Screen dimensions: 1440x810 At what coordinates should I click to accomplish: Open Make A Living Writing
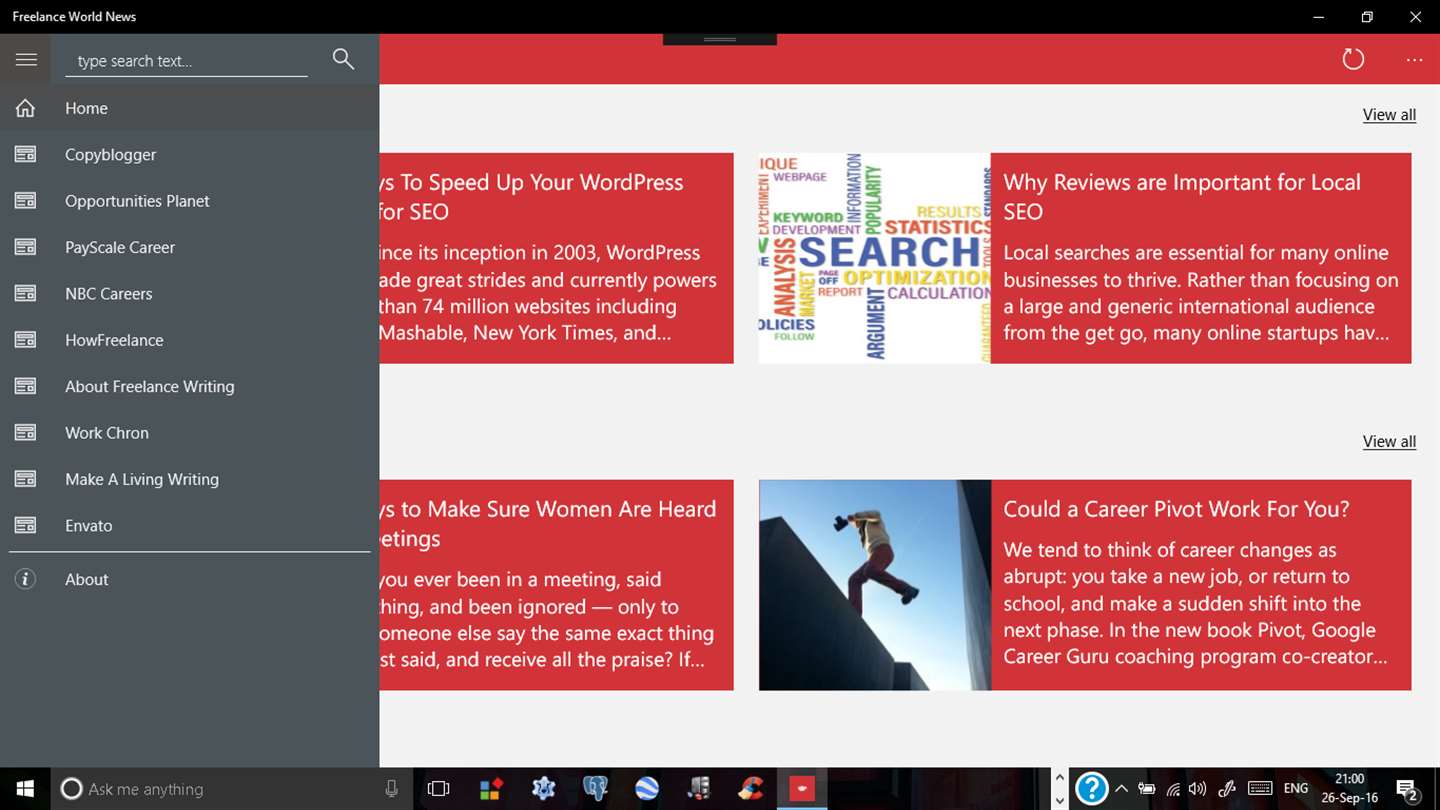pyautogui.click(x=190, y=479)
